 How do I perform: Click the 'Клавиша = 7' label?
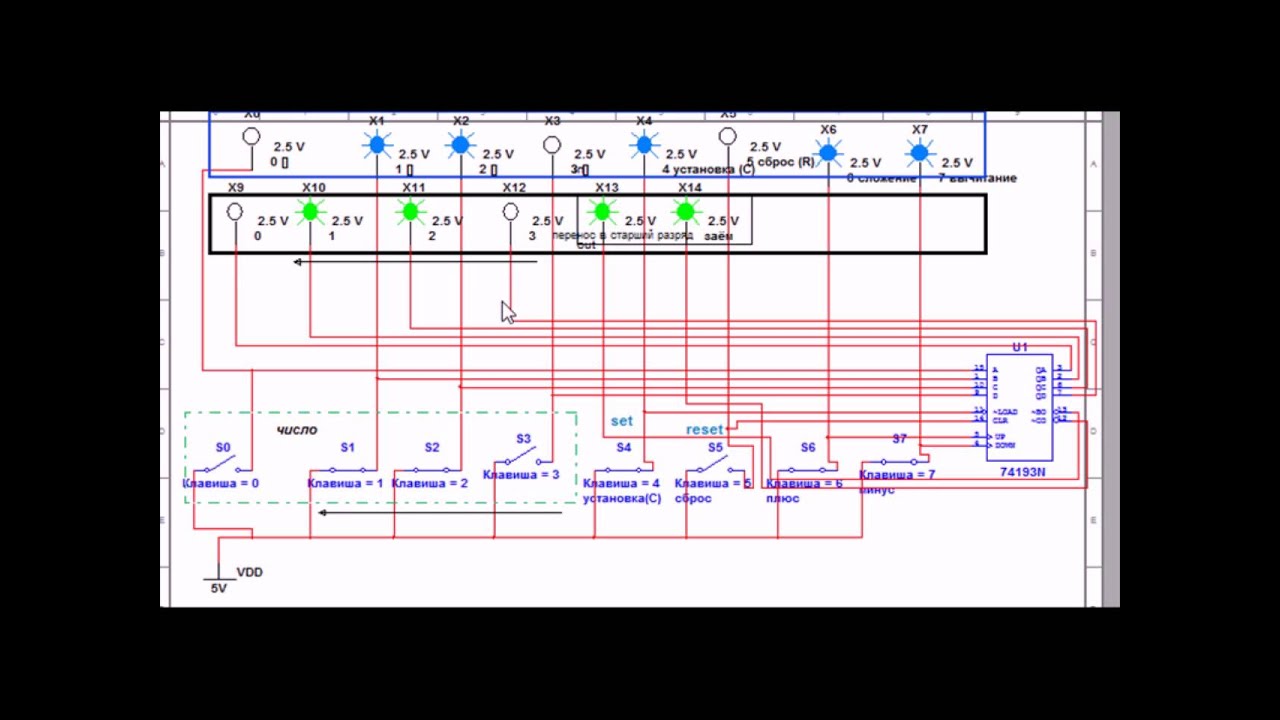(897, 474)
